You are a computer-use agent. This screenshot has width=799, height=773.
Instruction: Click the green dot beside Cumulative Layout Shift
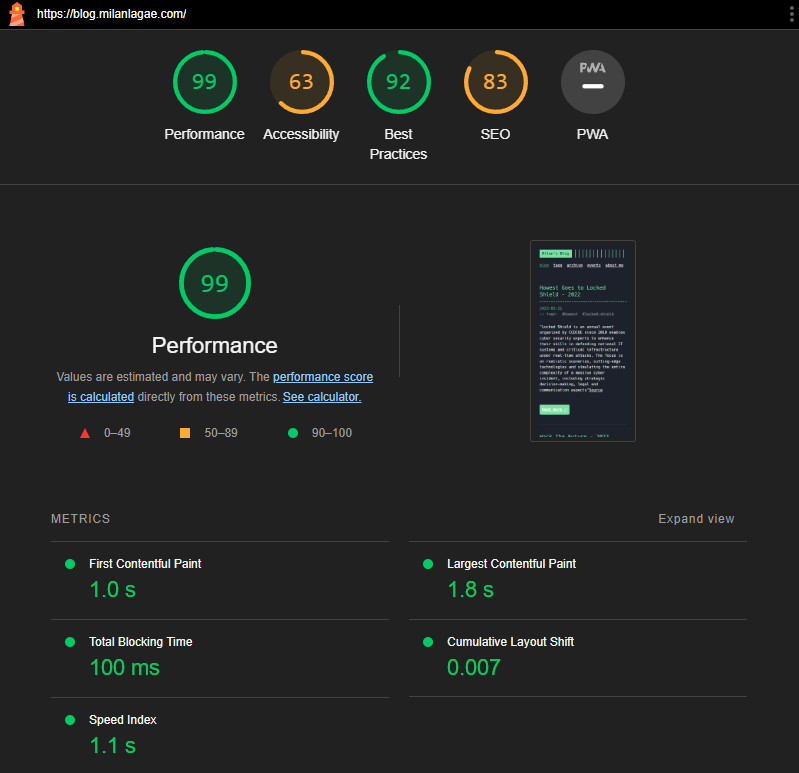(428, 642)
